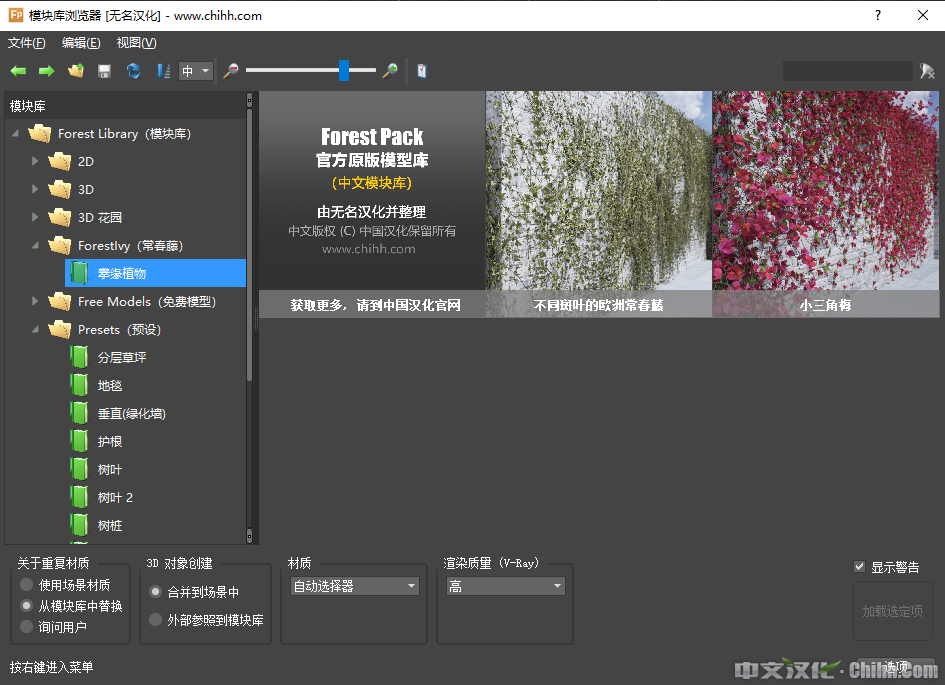Select 垂直(绿化墙) preset in tree
Image resolution: width=945 pixels, height=685 pixels.
tap(131, 413)
